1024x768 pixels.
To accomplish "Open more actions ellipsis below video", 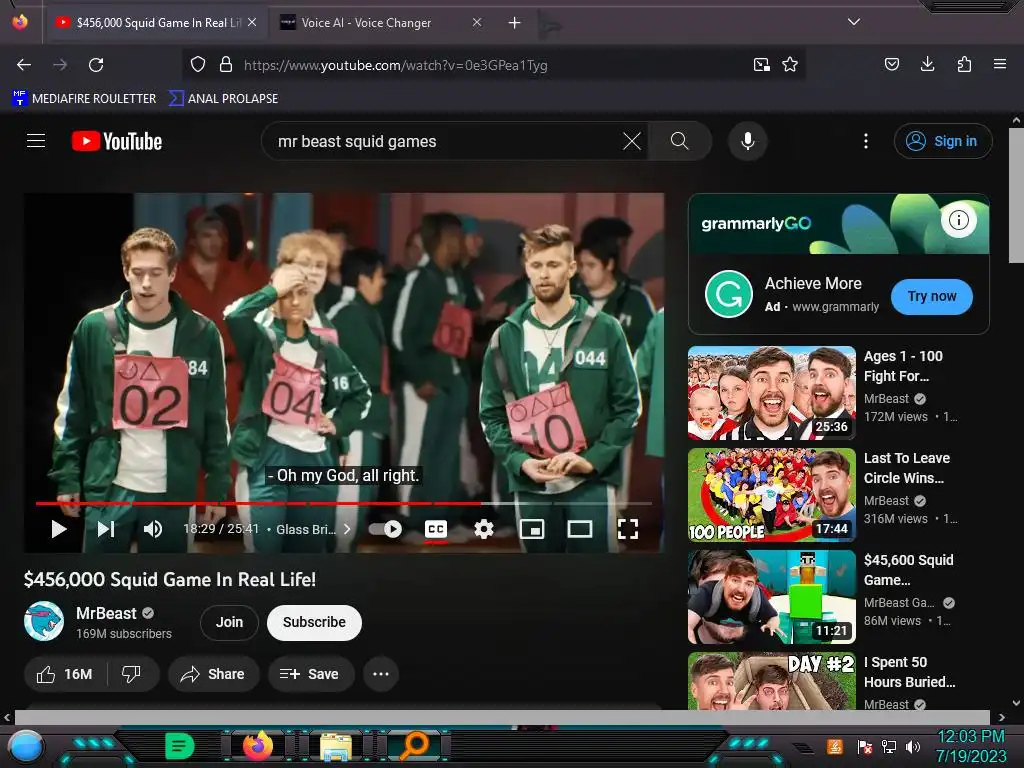I will click(x=381, y=674).
